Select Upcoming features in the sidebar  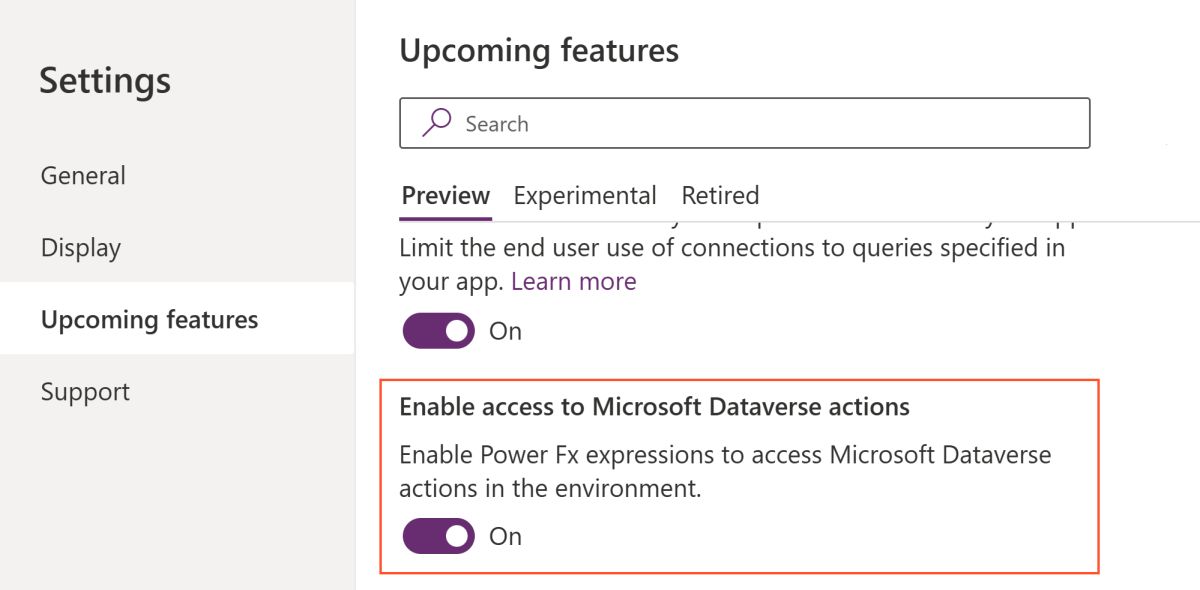click(150, 320)
